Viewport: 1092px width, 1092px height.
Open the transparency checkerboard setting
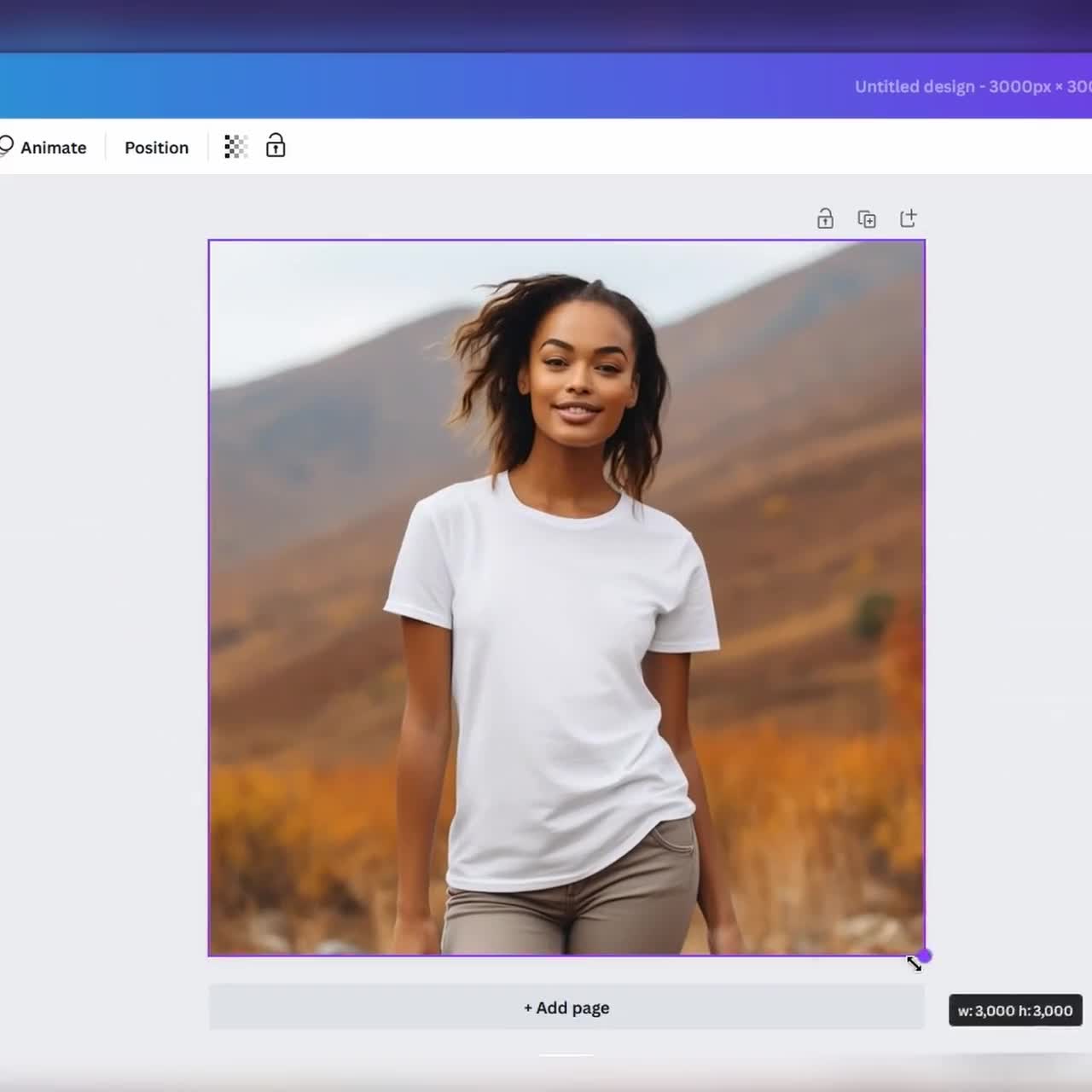click(x=235, y=147)
